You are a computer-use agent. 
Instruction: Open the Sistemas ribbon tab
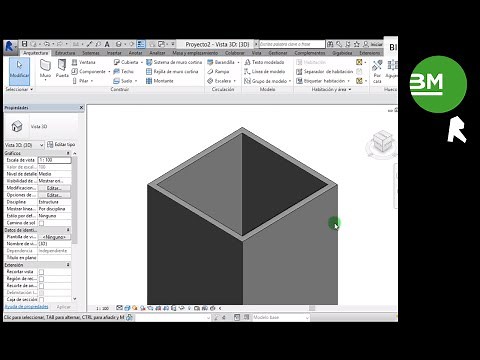pos(90,53)
